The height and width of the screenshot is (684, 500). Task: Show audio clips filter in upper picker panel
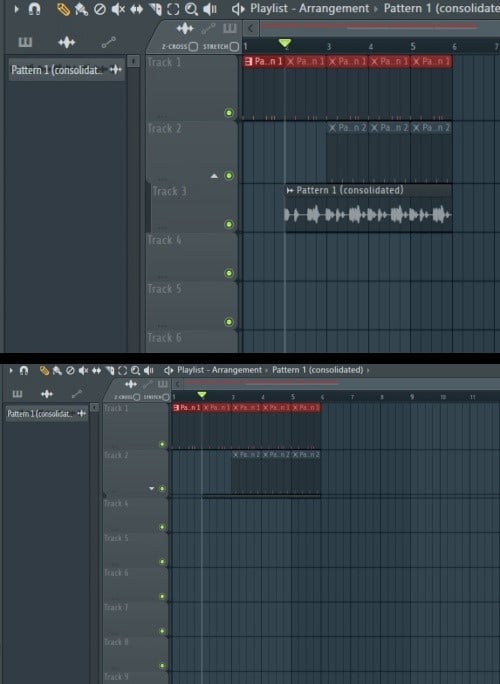click(x=66, y=42)
